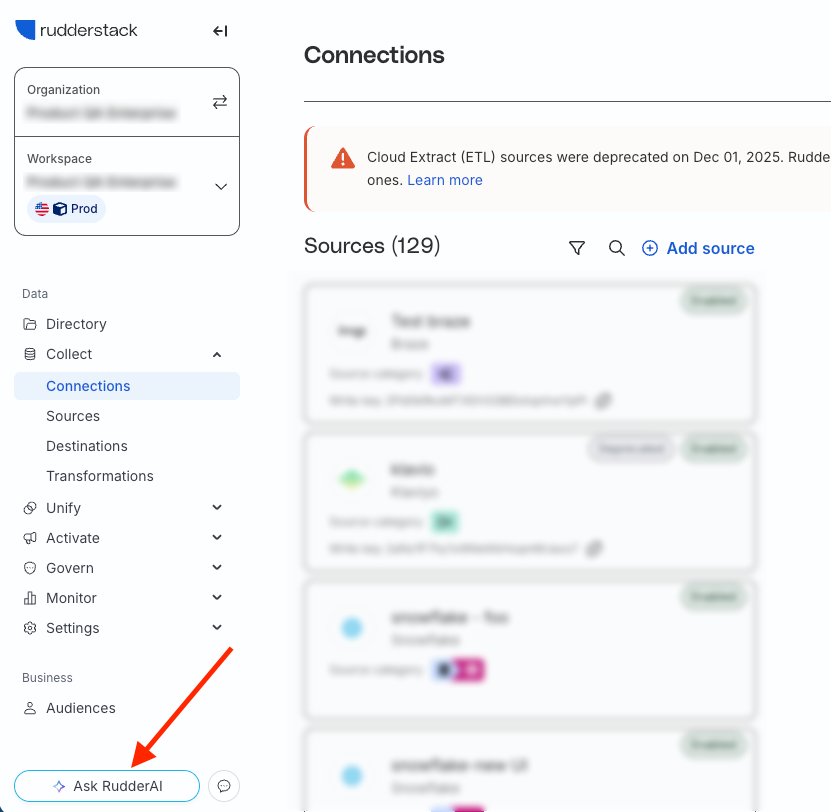Switch organization using the swap arrows icon
Viewport: 831px width, 812px height.
click(x=220, y=102)
